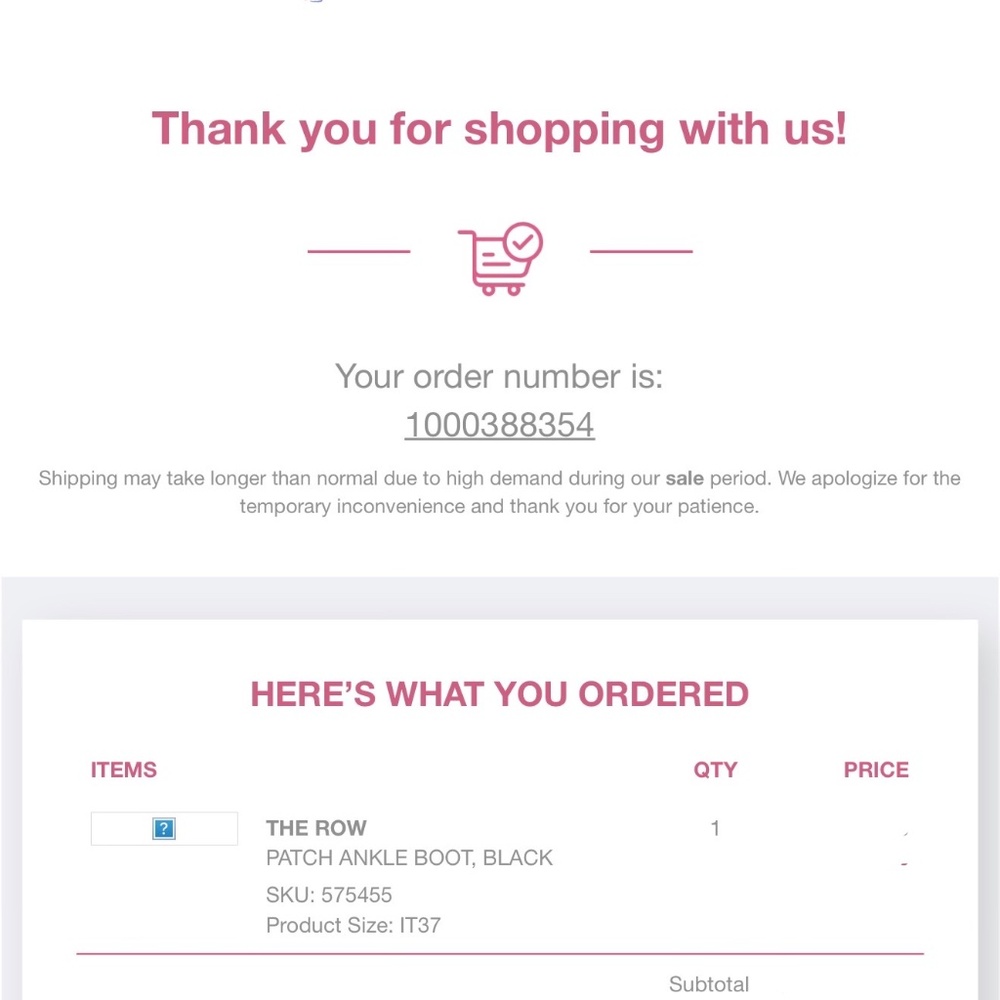Click the bold word "sale" in shipping notice

point(684,478)
